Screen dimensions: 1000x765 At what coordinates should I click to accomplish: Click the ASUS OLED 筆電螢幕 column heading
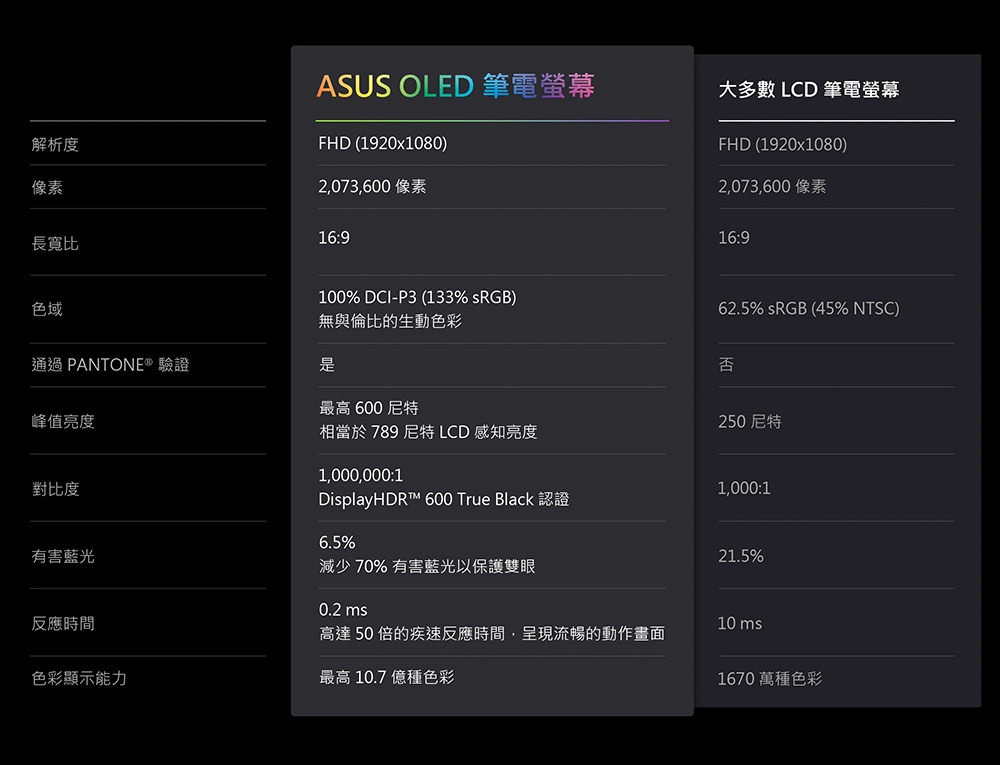[455, 87]
